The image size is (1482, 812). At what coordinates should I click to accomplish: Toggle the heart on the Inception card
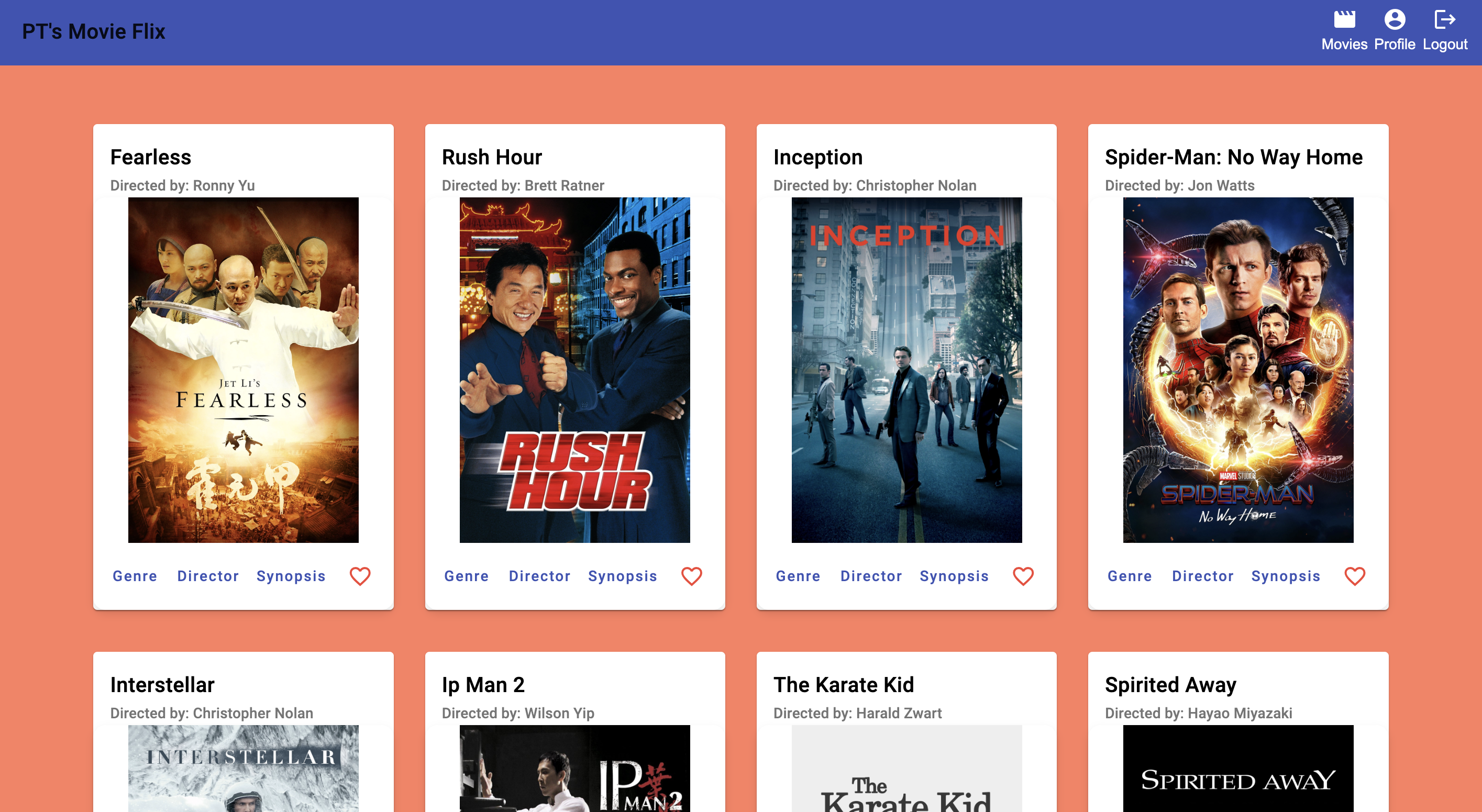point(1023,576)
